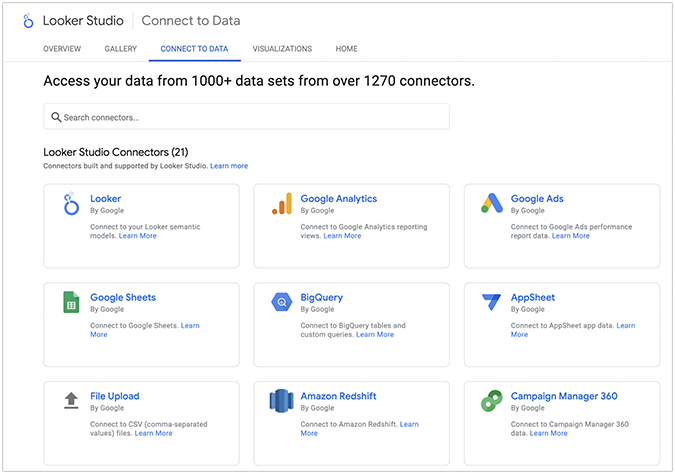Screen dimensions: 675x474
Task: Open the Google Ads connector title
Action: pyautogui.click(x=537, y=198)
